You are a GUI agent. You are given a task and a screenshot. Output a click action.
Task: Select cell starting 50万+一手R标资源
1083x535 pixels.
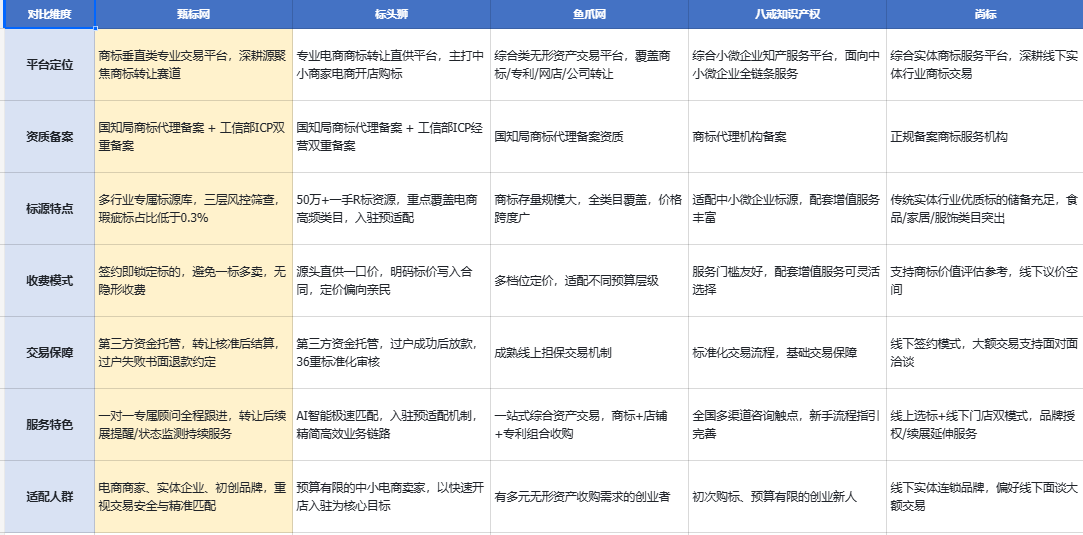pyautogui.click(x=392, y=208)
